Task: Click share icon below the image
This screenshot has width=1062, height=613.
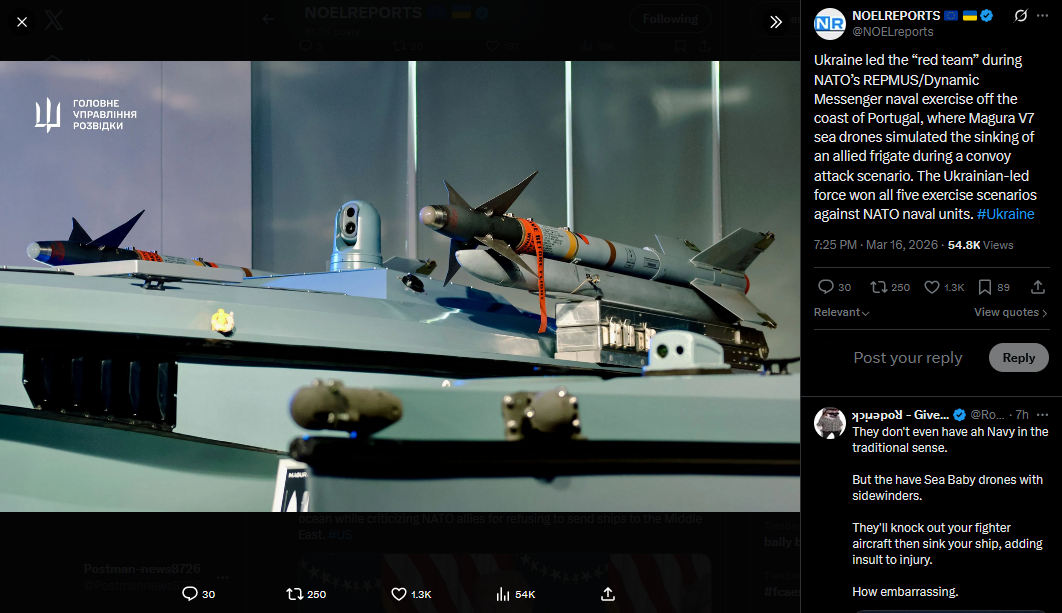Action: (x=608, y=594)
